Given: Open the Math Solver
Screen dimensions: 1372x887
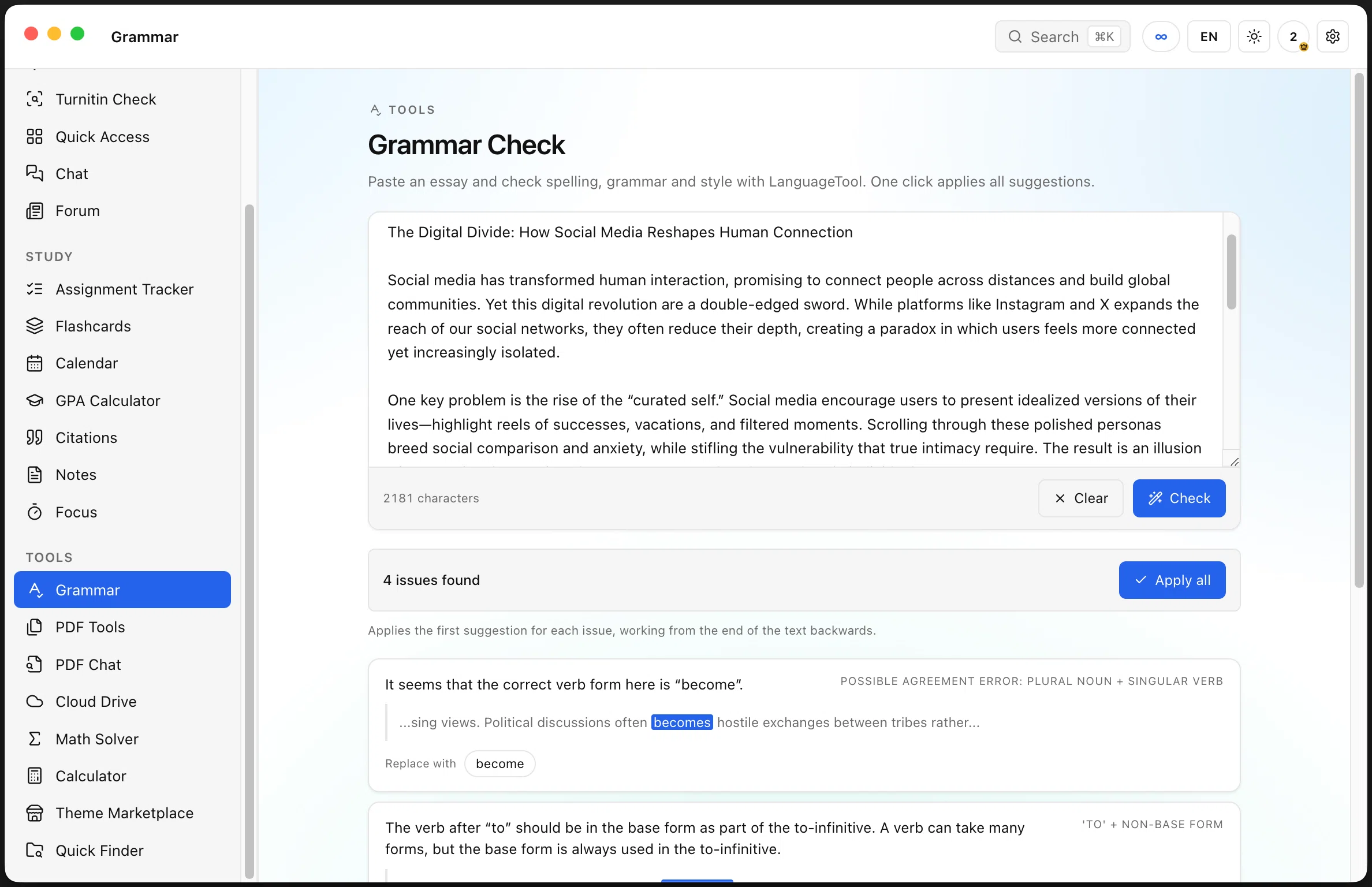Looking at the screenshot, I should point(122,739).
